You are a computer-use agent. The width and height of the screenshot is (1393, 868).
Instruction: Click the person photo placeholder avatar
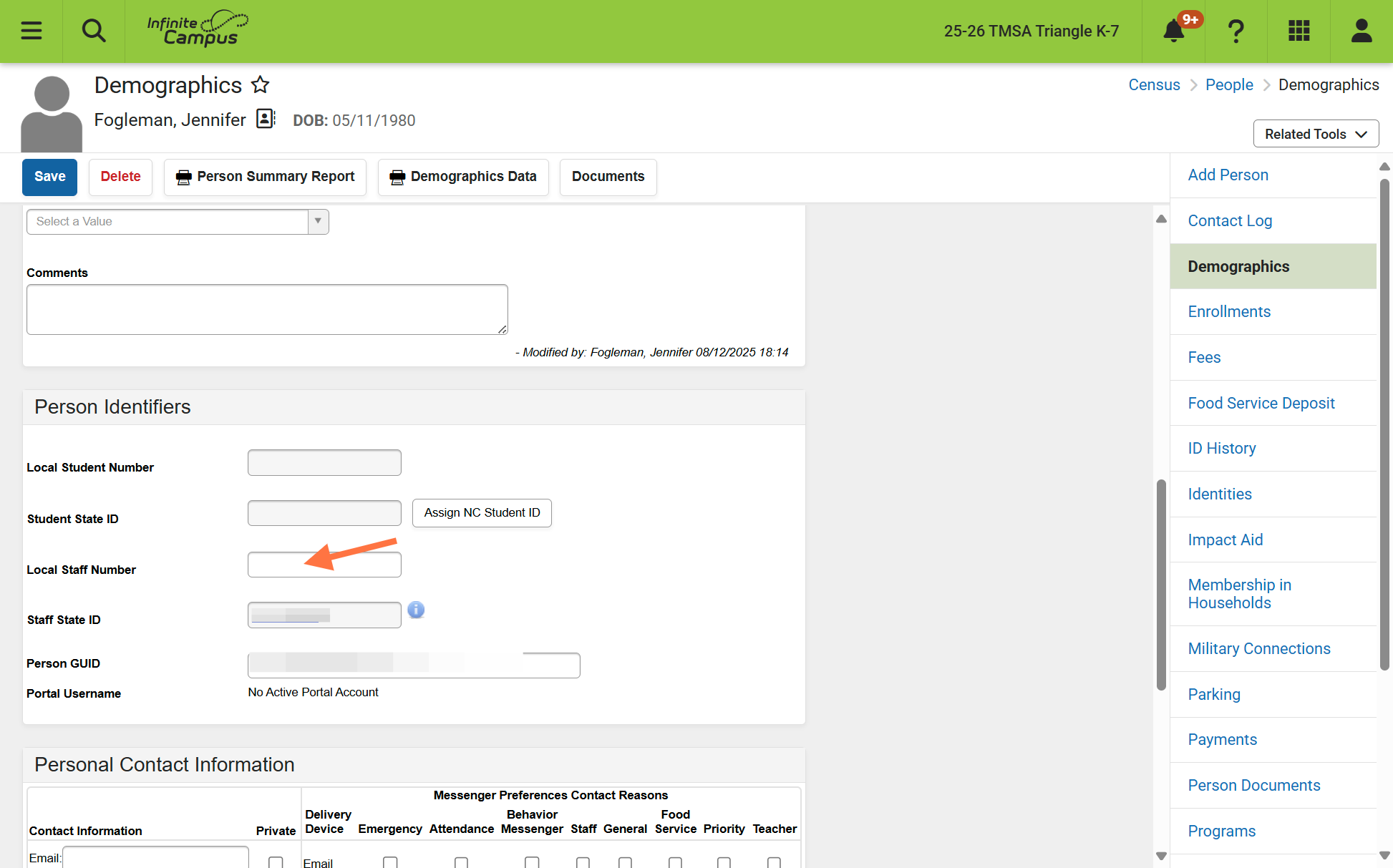coord(52,113)
